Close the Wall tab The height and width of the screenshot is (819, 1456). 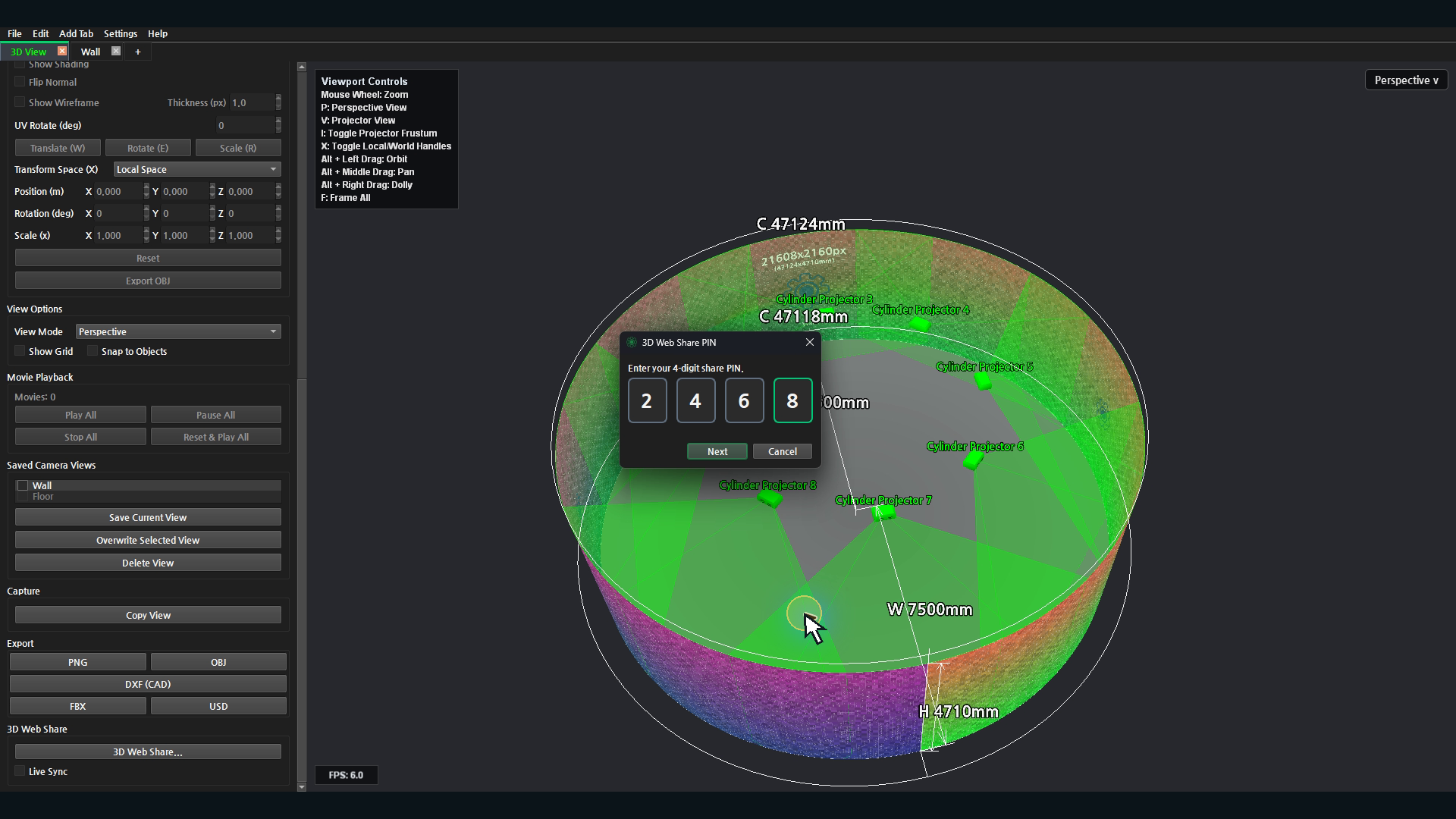pyautogui.click(x=116, y=51)
